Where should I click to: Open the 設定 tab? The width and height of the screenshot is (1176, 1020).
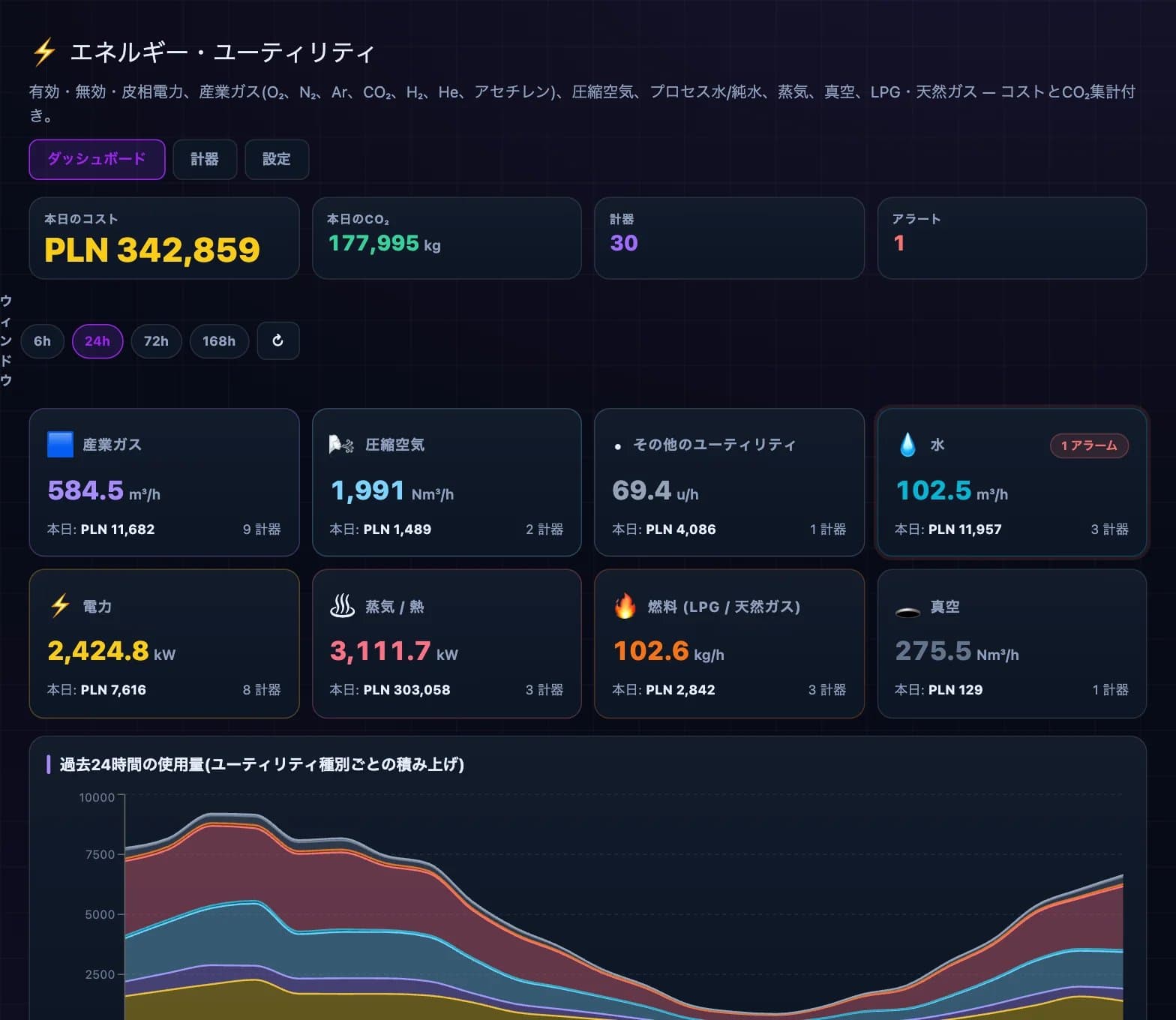click(277, 159)
